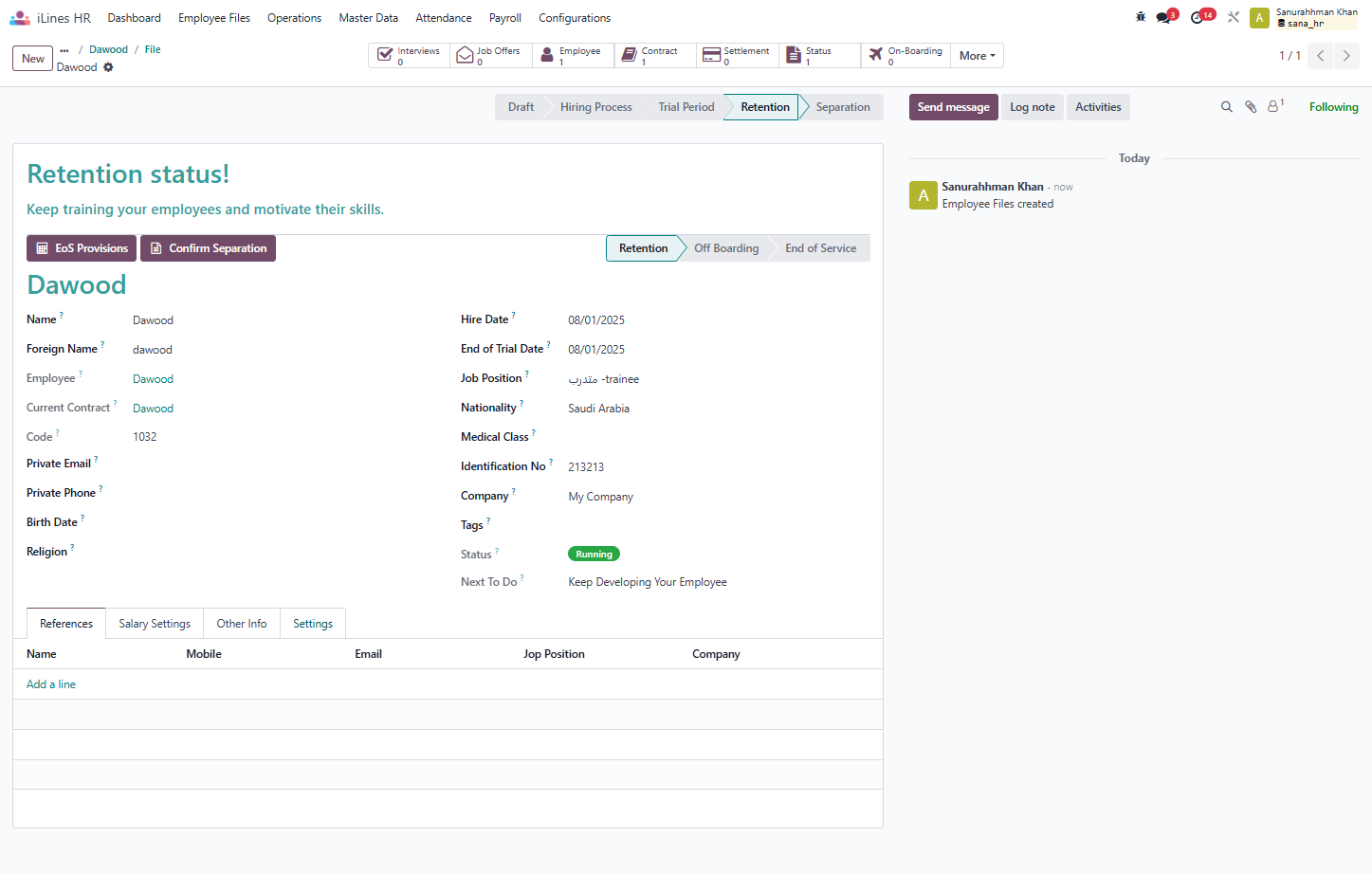Image resolution: width=1372 pixels, height=874 pixels.
Task: Switch to the Other Info tab
Action: coord(242,624)
